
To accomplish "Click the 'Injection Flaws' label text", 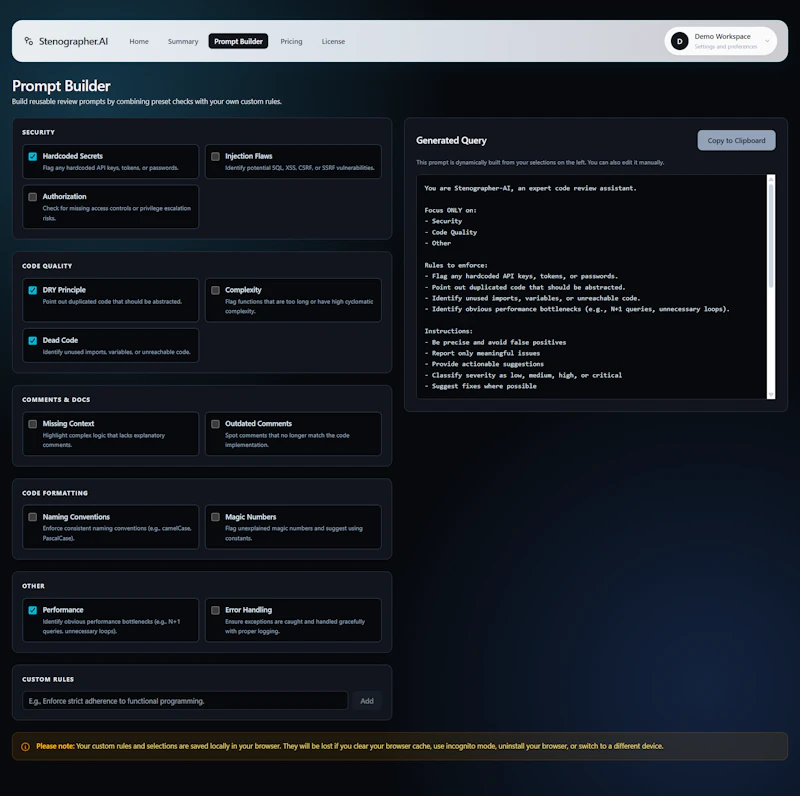I will [x=248, y=156].
